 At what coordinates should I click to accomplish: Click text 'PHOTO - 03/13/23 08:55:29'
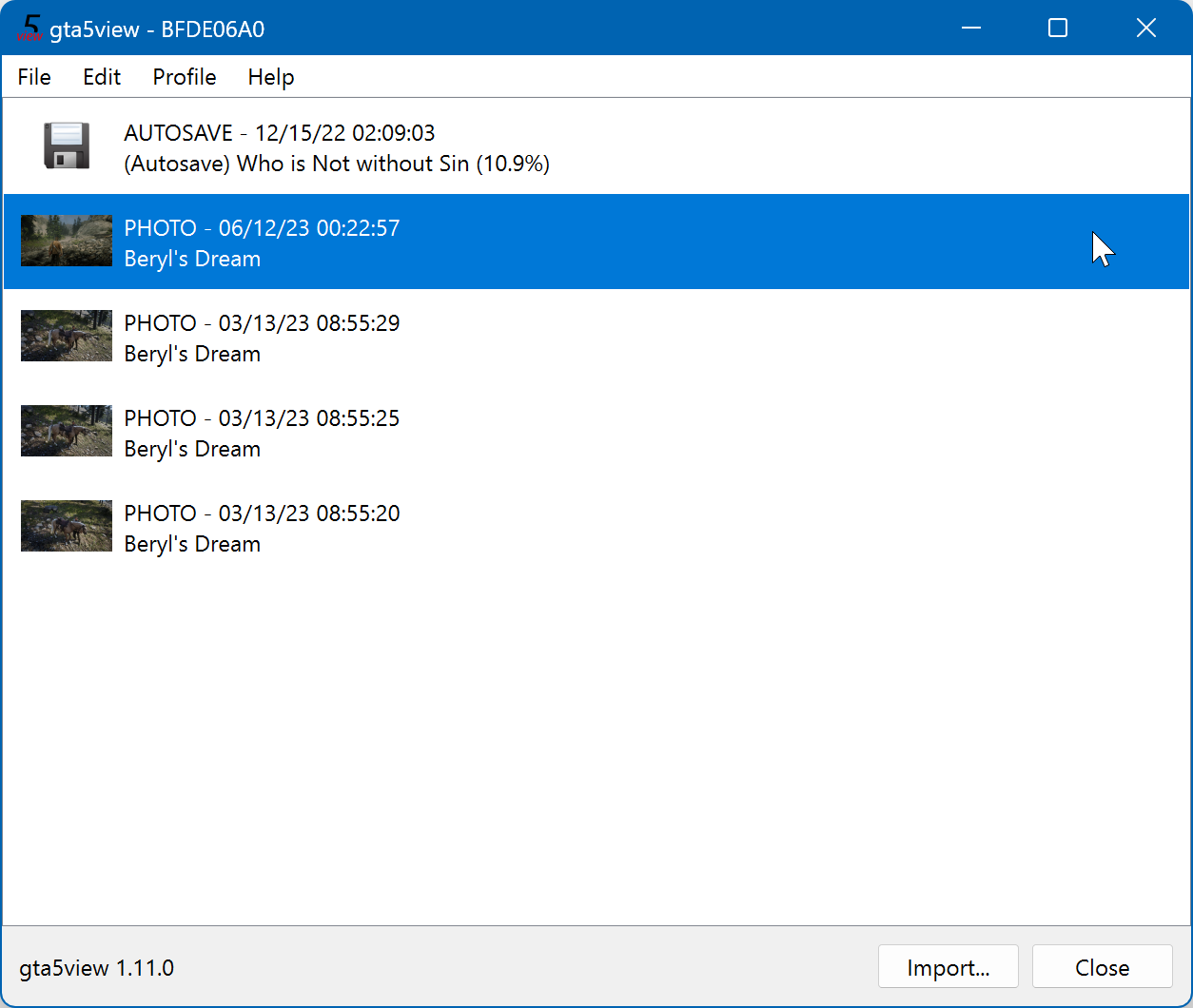(262, 323)
